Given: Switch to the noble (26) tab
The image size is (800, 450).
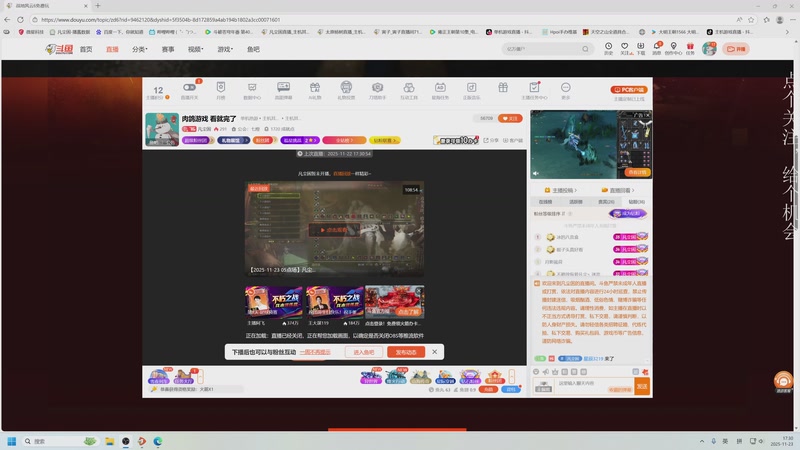Looking at the screenshot, I should 606,202.
